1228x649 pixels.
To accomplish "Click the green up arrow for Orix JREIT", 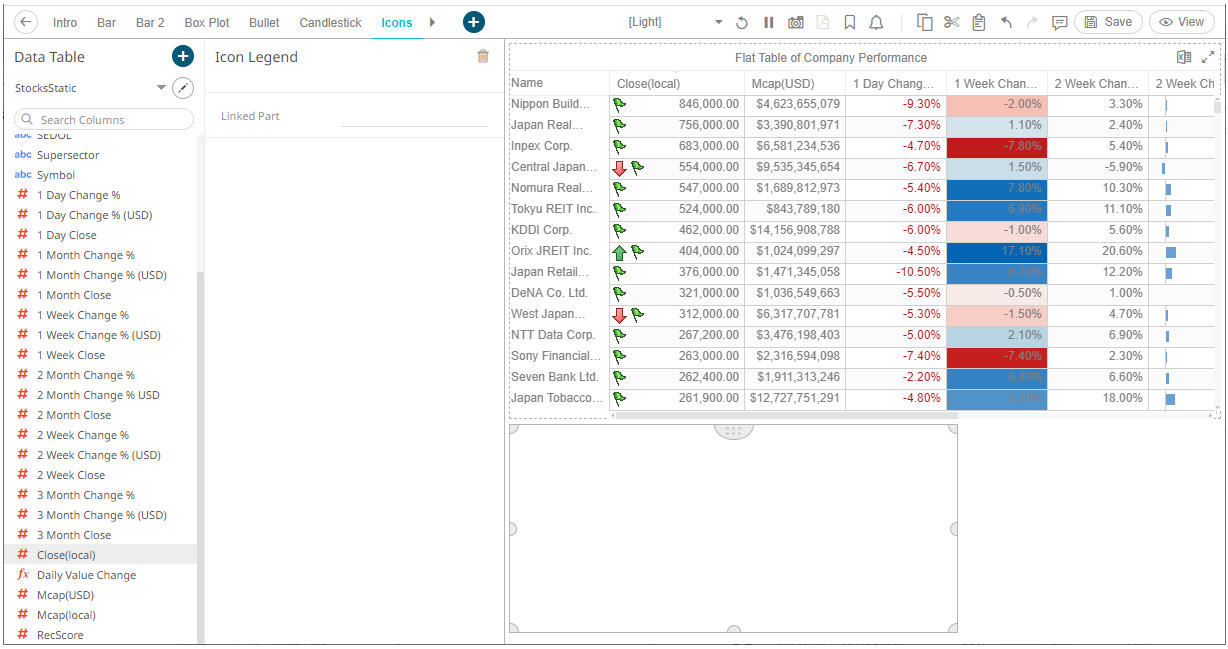I will pos(619,252).
